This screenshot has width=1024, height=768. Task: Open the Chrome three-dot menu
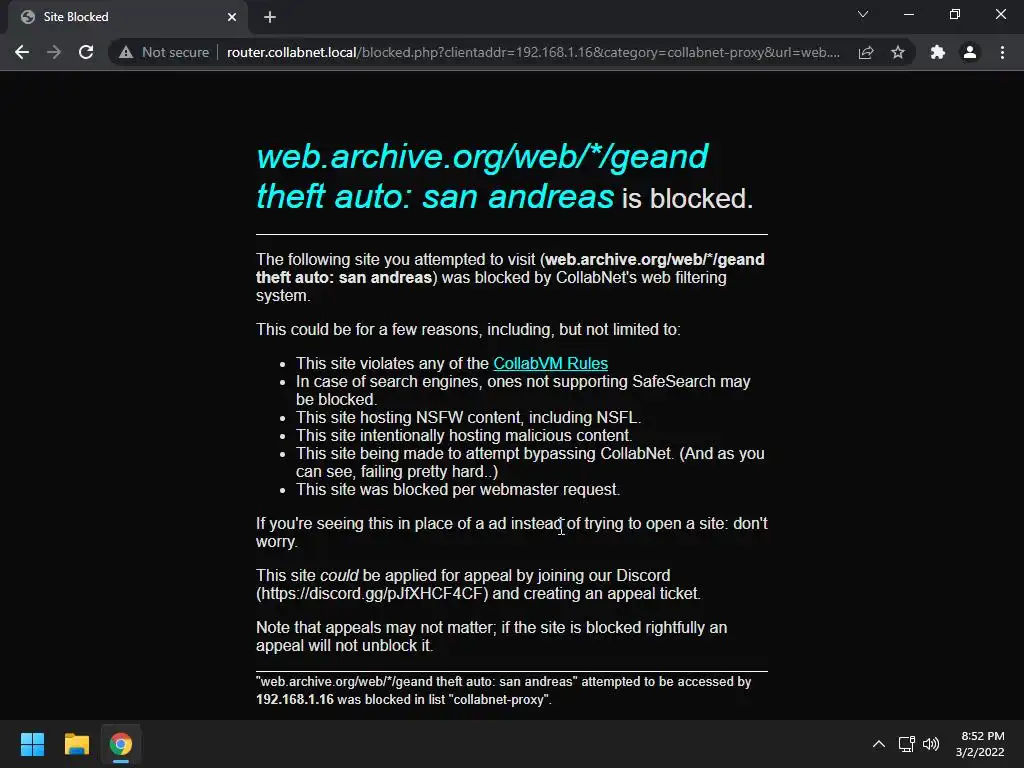pyautogui.click(x=1002, y=52)
